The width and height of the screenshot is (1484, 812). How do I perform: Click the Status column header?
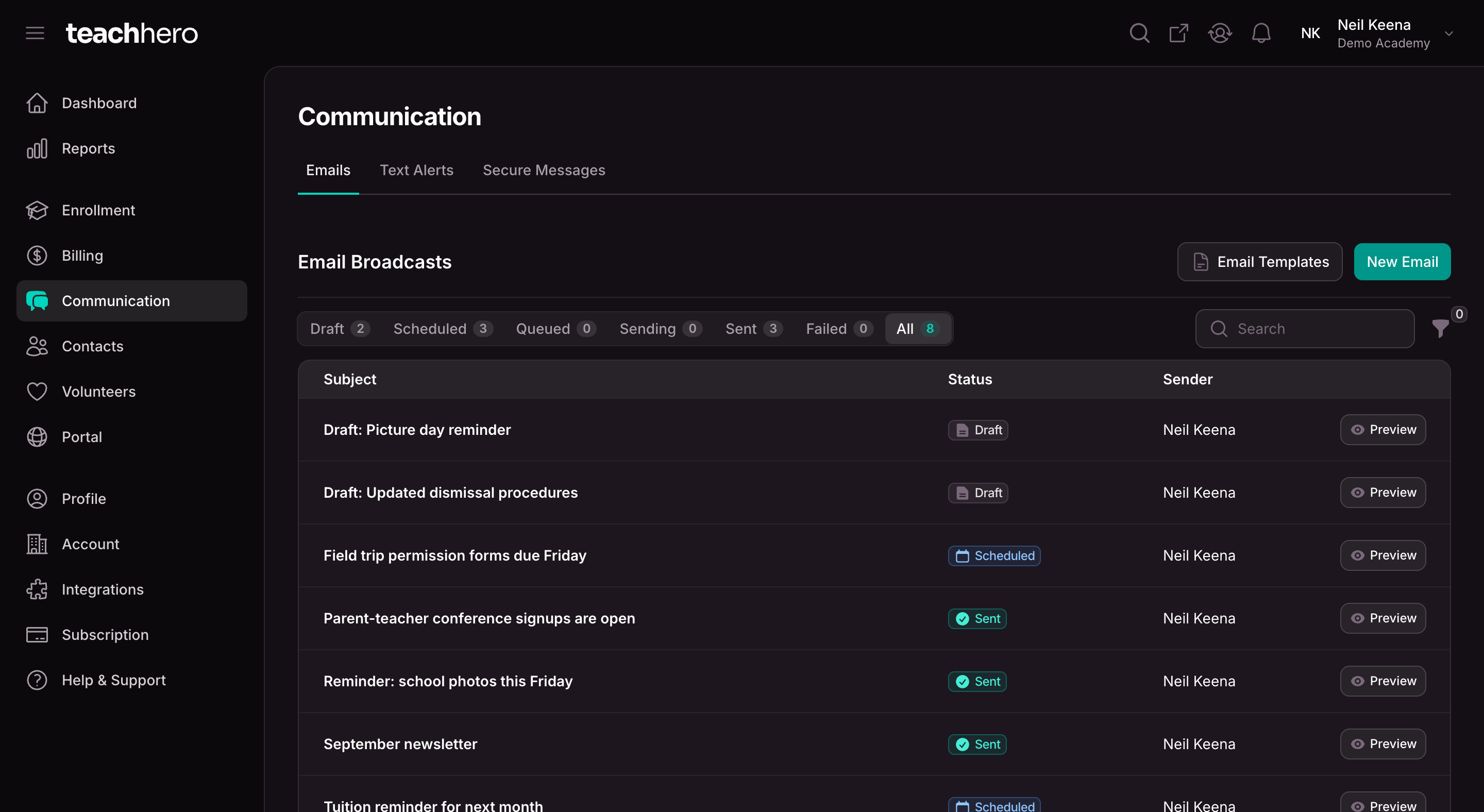[x=970, y=379]
